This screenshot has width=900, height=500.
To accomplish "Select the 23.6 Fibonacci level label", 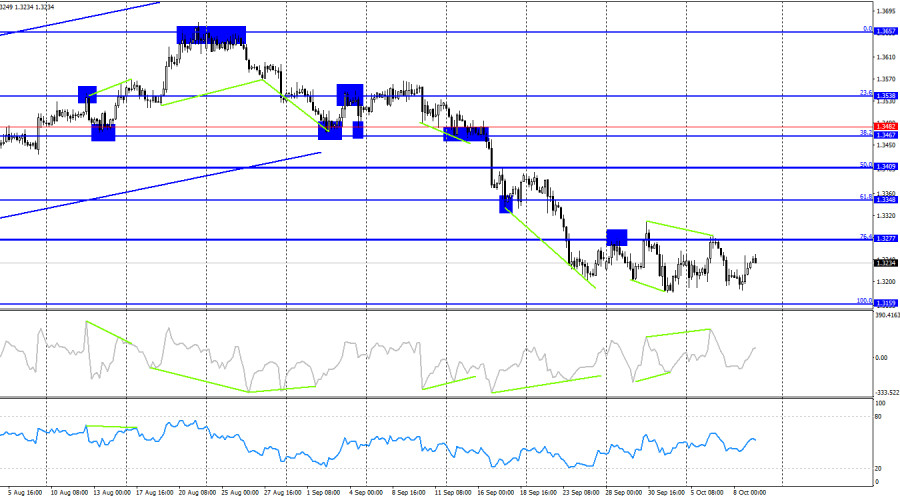I will click(x=866, y=92).
